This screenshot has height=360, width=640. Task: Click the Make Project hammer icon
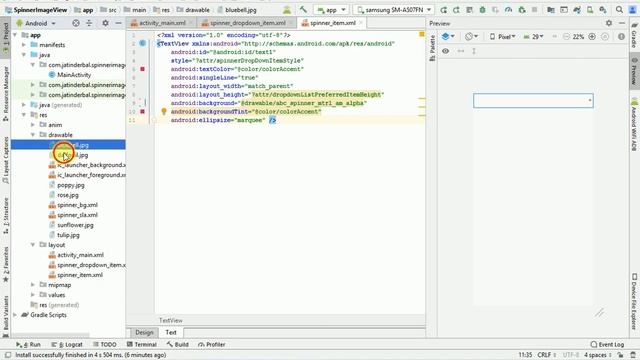(303, 9)
